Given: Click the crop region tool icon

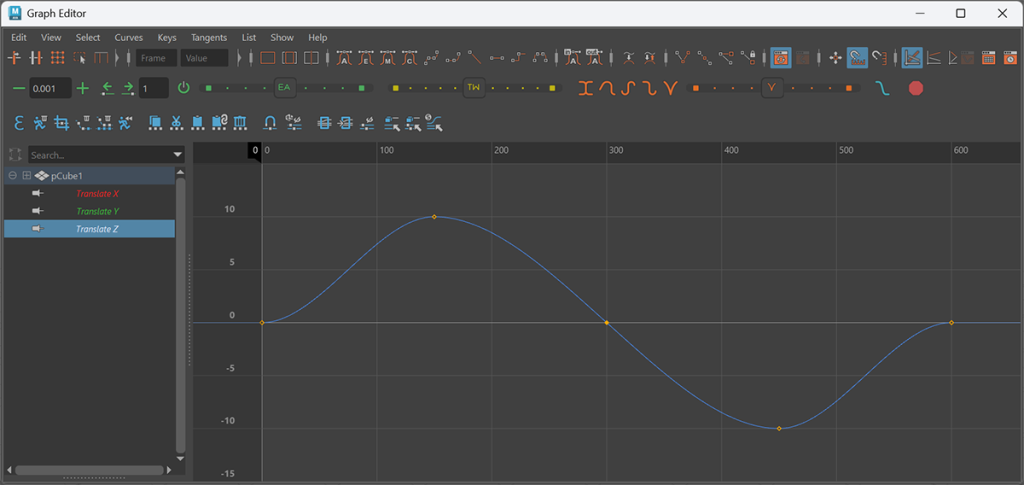Looking at the screenshot, I should [x=61, y=123].
